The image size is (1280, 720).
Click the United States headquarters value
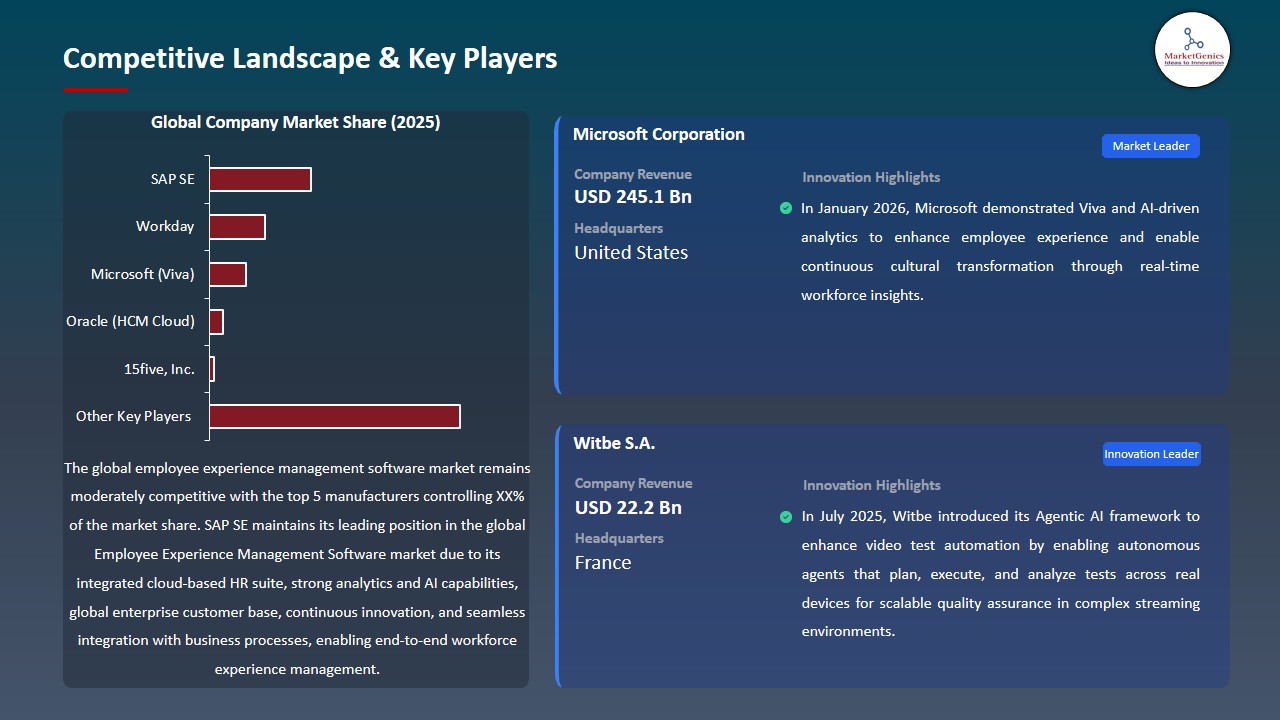click(x=631, y=253)
